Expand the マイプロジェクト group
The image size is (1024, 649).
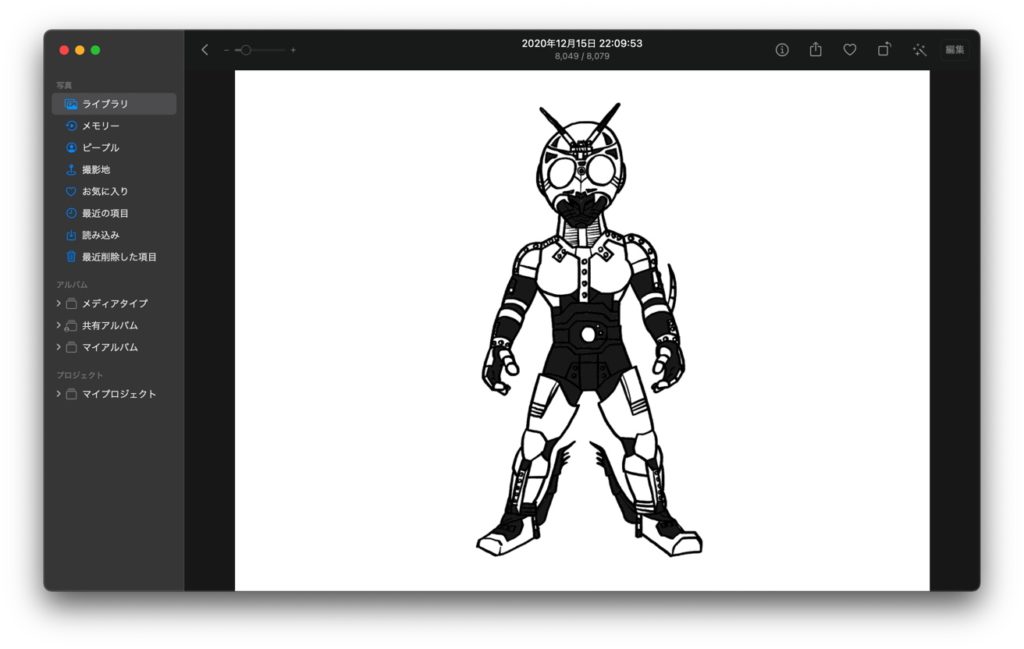58,394
